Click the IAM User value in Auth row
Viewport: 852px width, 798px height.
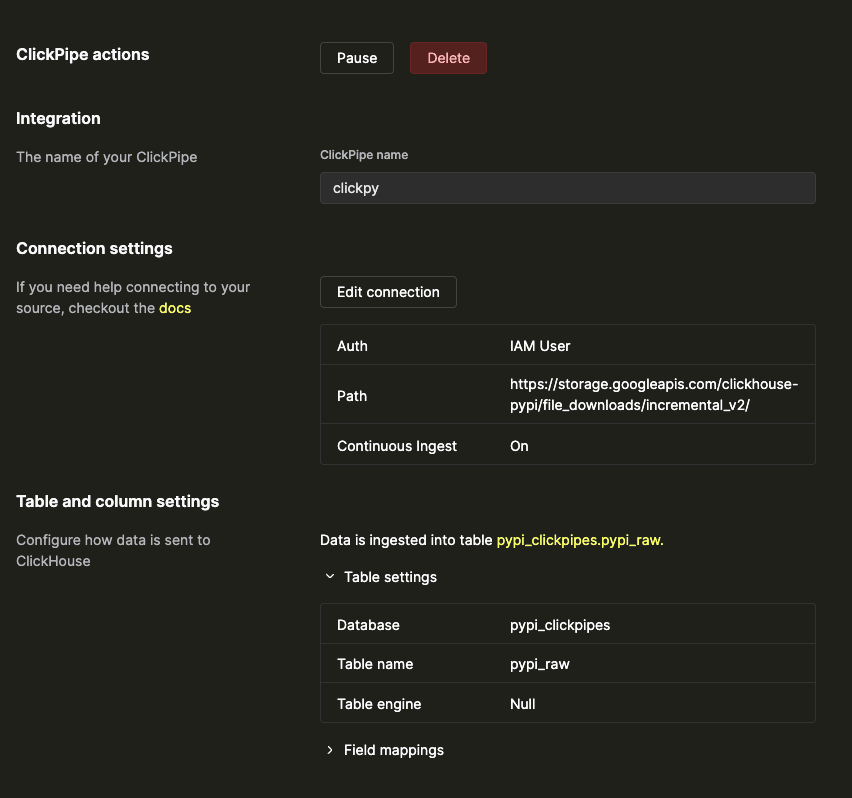click(x=540, y=346)
